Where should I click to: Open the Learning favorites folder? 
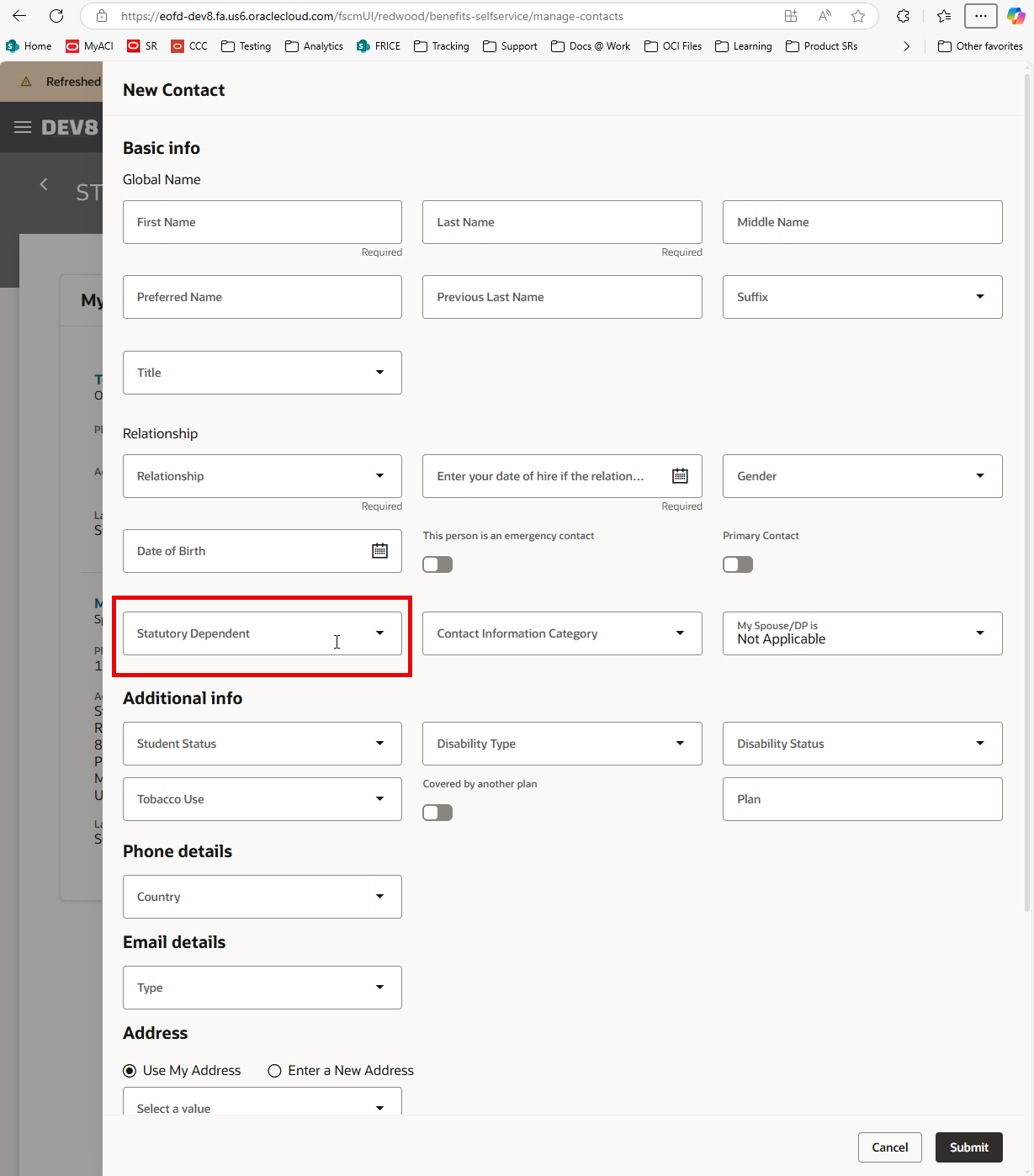744,46
